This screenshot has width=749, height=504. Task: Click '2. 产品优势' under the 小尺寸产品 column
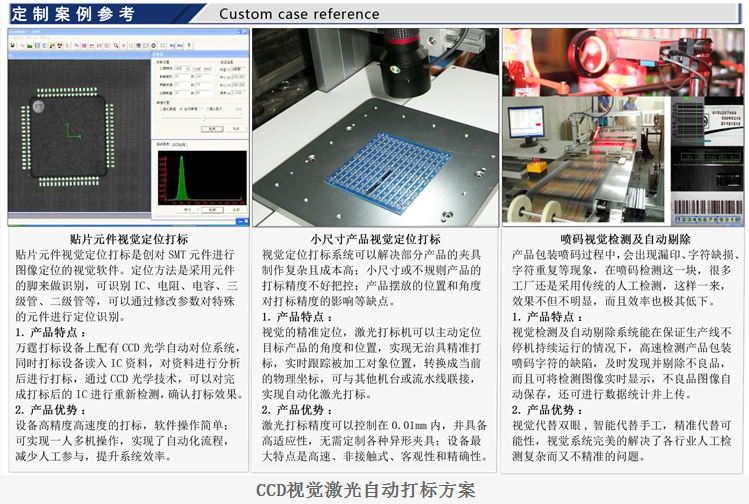297,409
